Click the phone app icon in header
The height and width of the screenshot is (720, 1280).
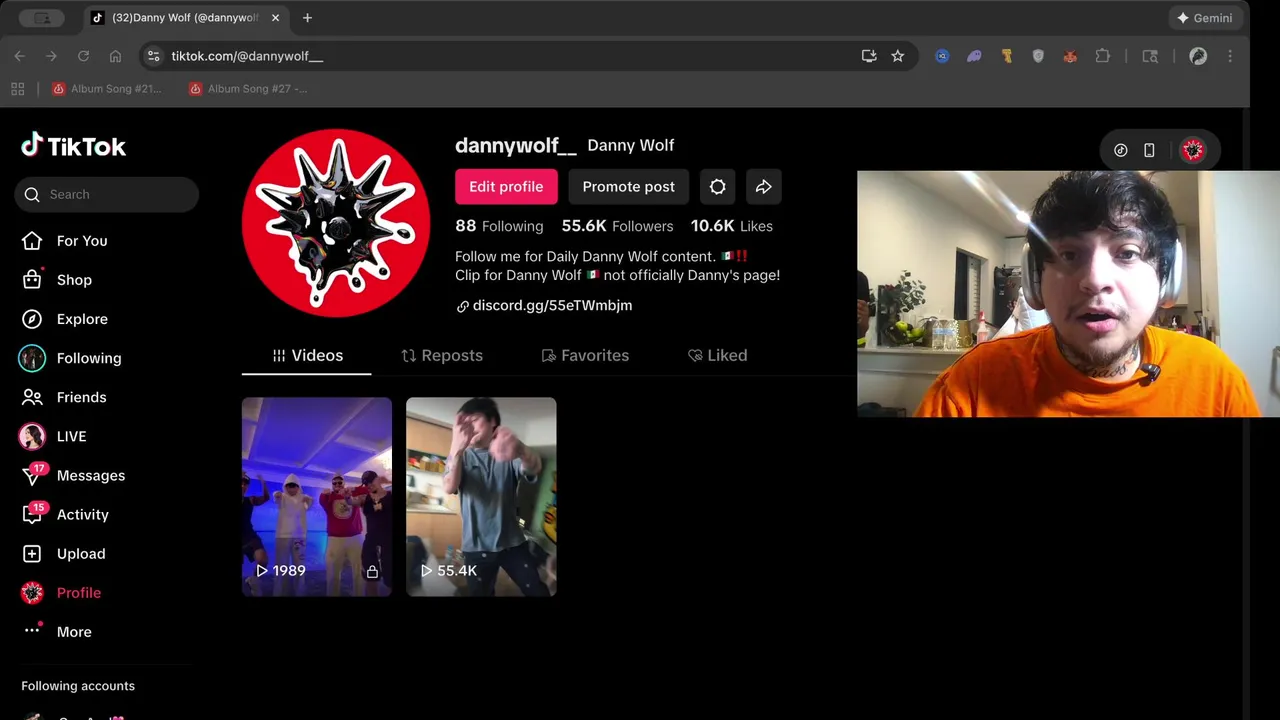[1149, 150]
